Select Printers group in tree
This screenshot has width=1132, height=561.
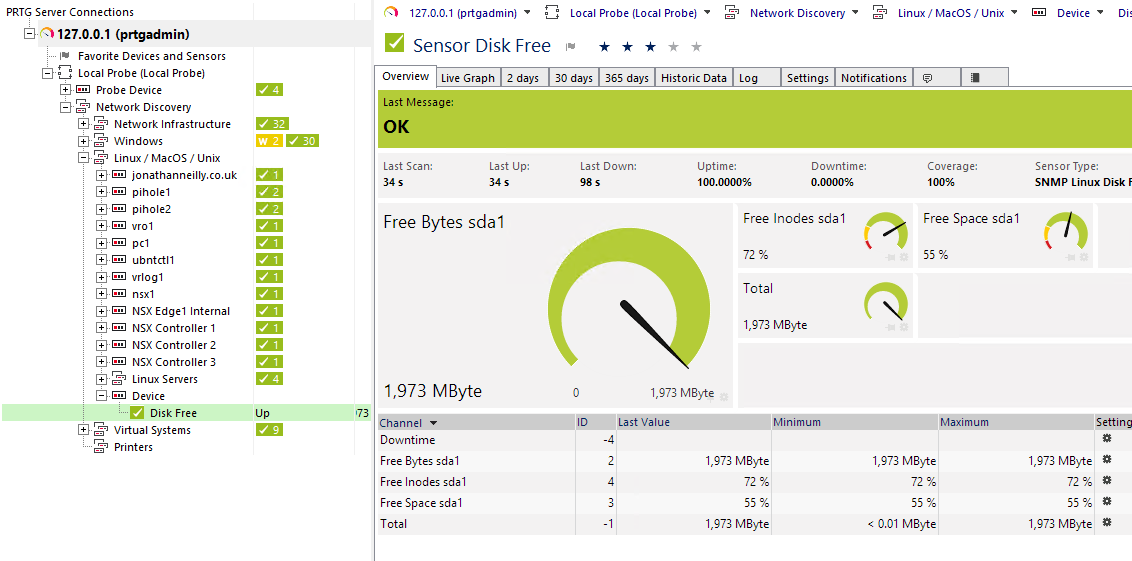134,447
